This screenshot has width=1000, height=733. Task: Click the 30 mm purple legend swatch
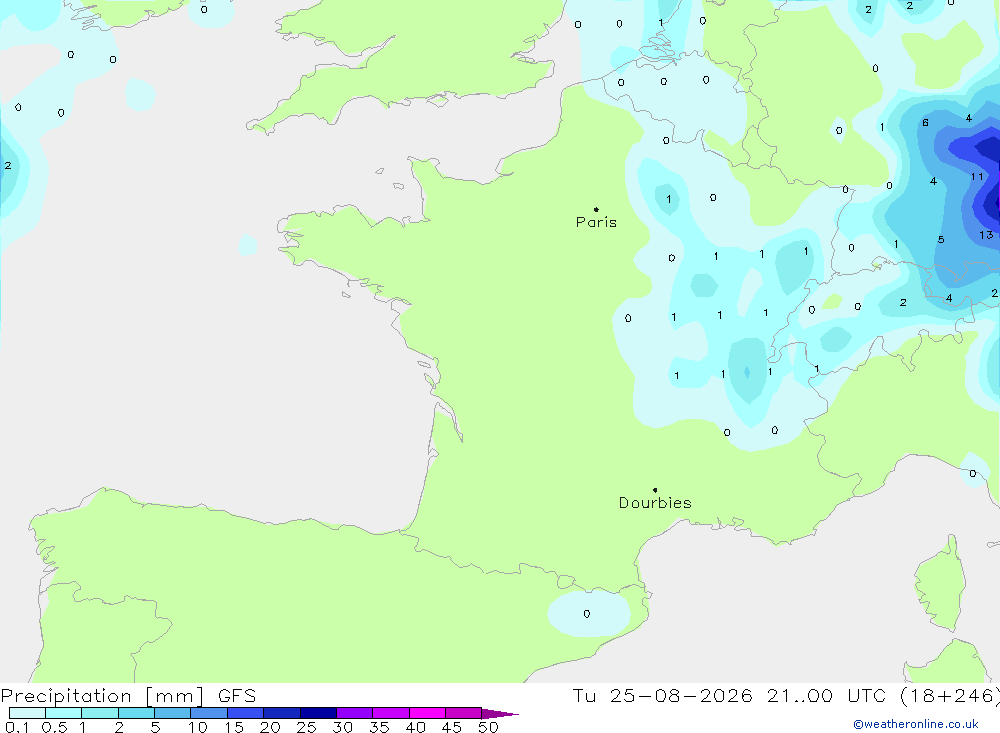tap(354, 713)
